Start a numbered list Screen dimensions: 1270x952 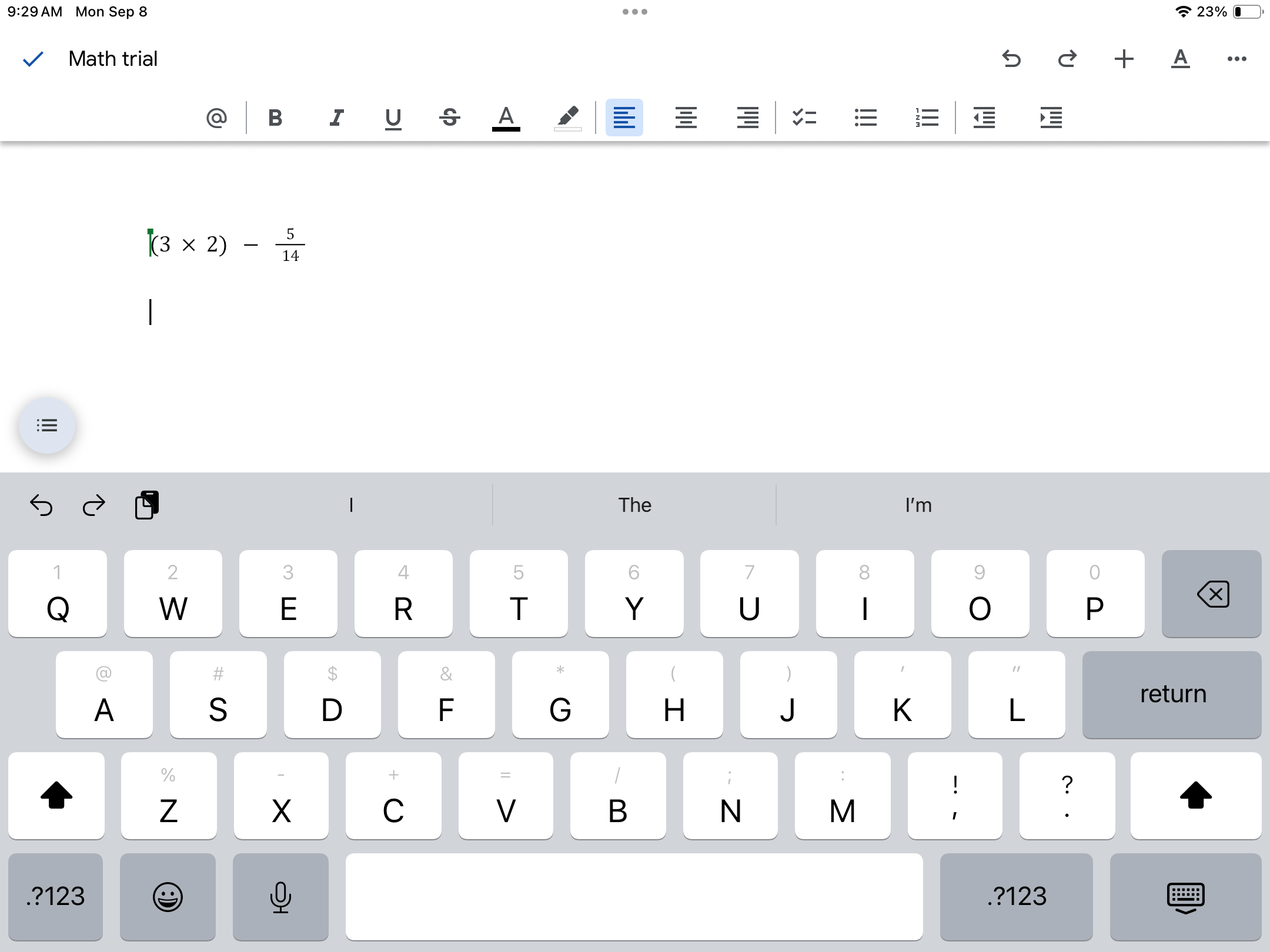pyautogui.click(x=926, y=118)
